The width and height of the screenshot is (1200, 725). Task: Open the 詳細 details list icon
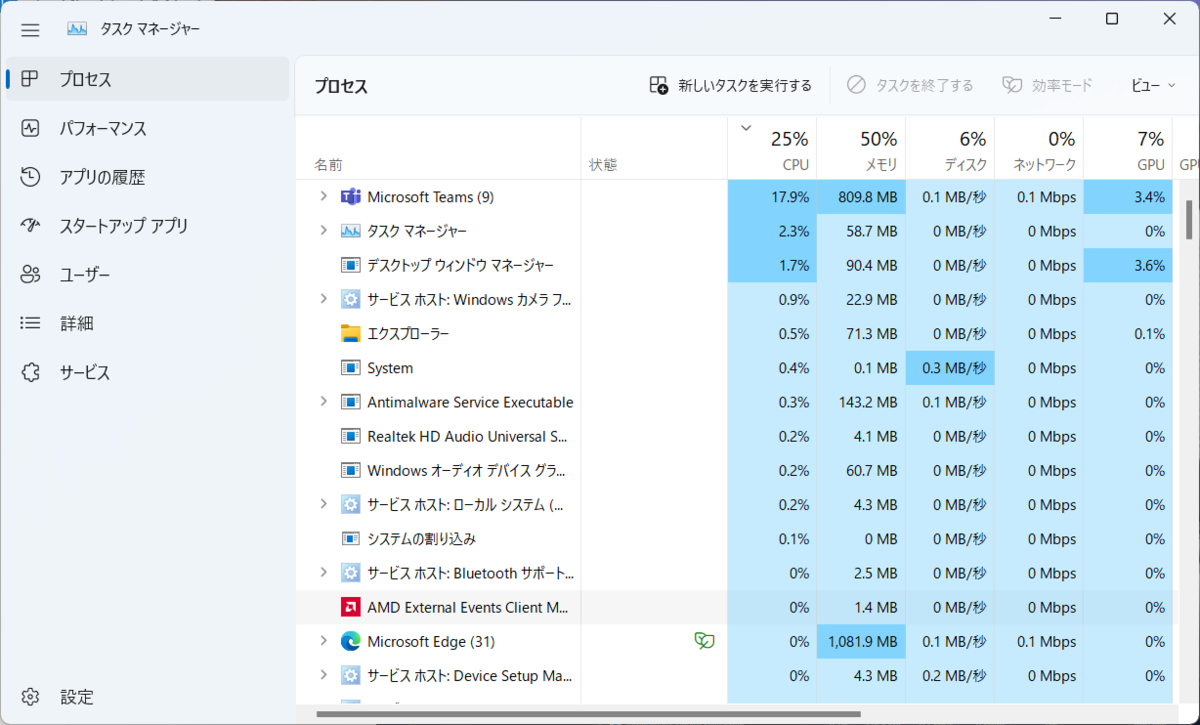coord(31,324)
